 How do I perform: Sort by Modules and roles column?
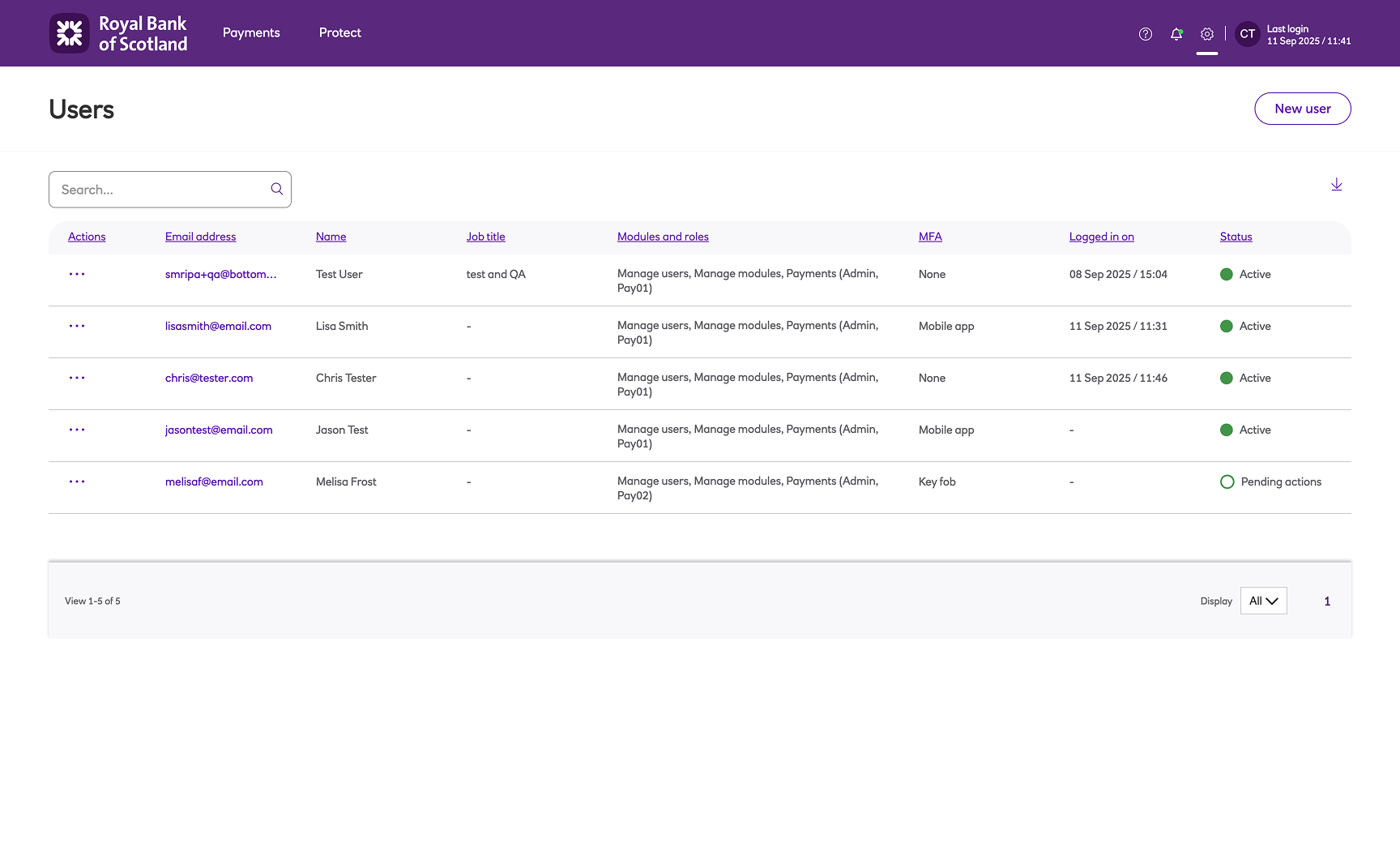click(x=663, y=237)
